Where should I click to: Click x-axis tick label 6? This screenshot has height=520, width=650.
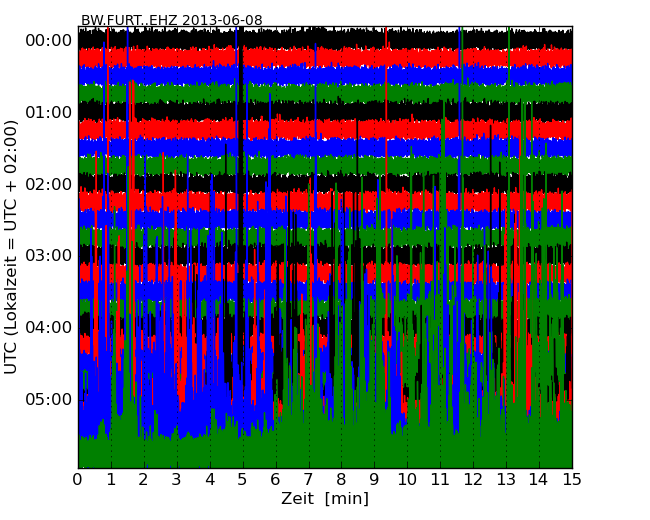tap(275, 480)
